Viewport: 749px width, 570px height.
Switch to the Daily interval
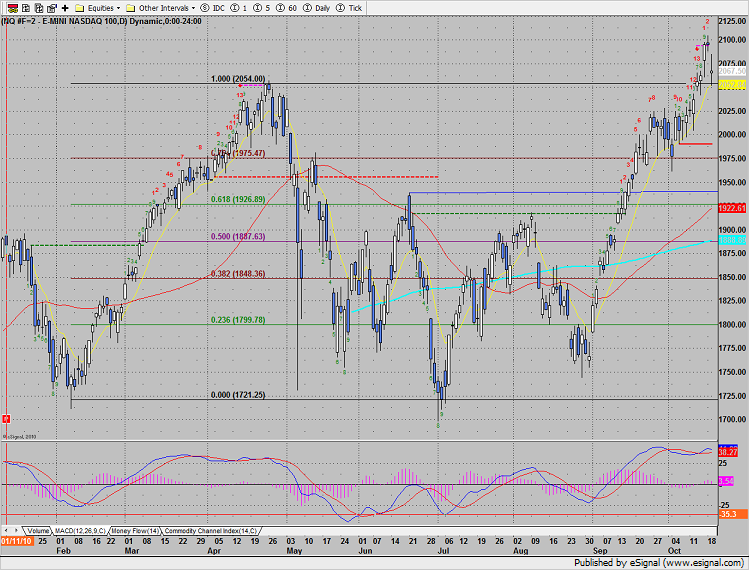pos(317,8)
